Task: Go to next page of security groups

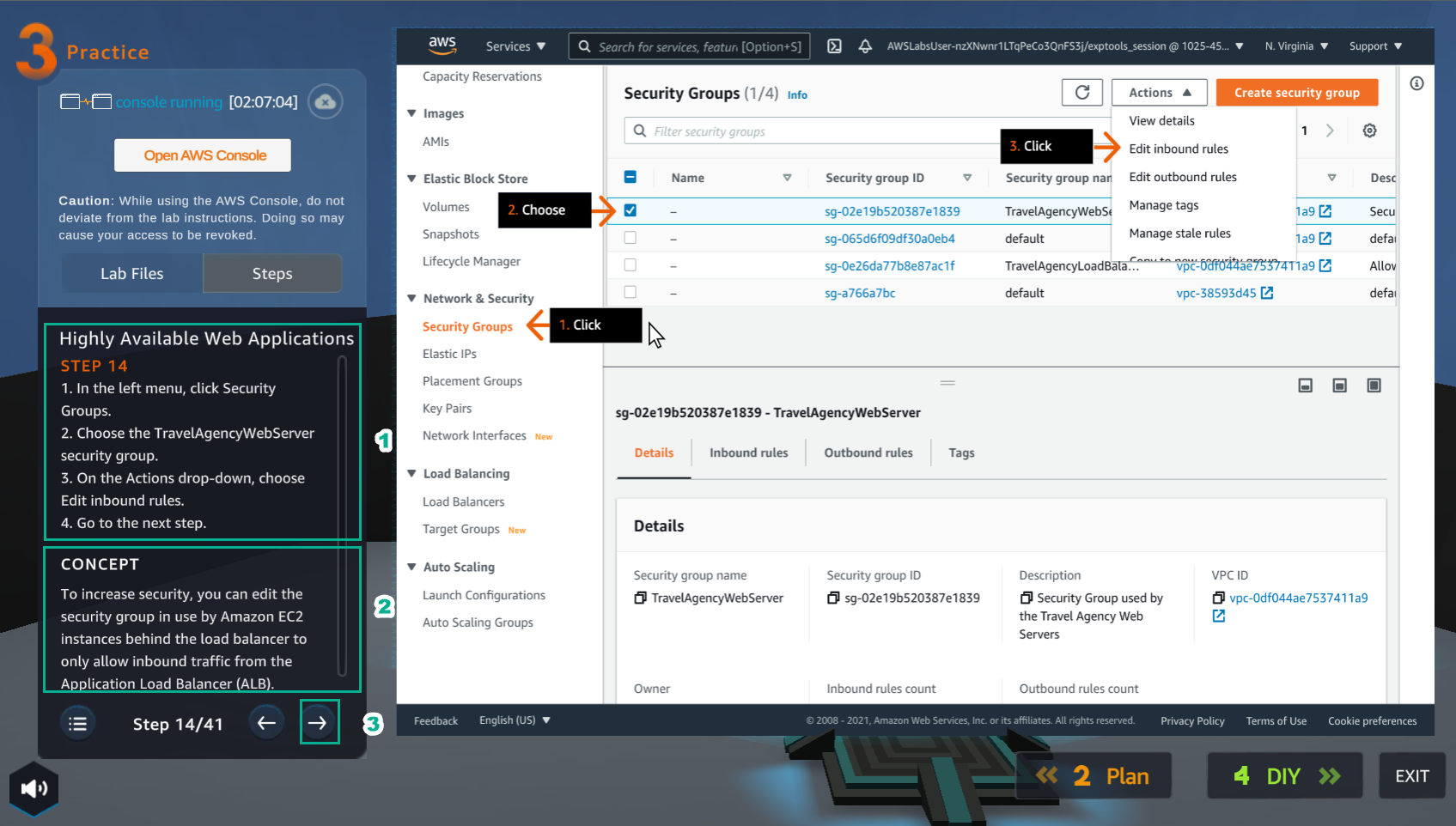Action: coord(1330,131)
